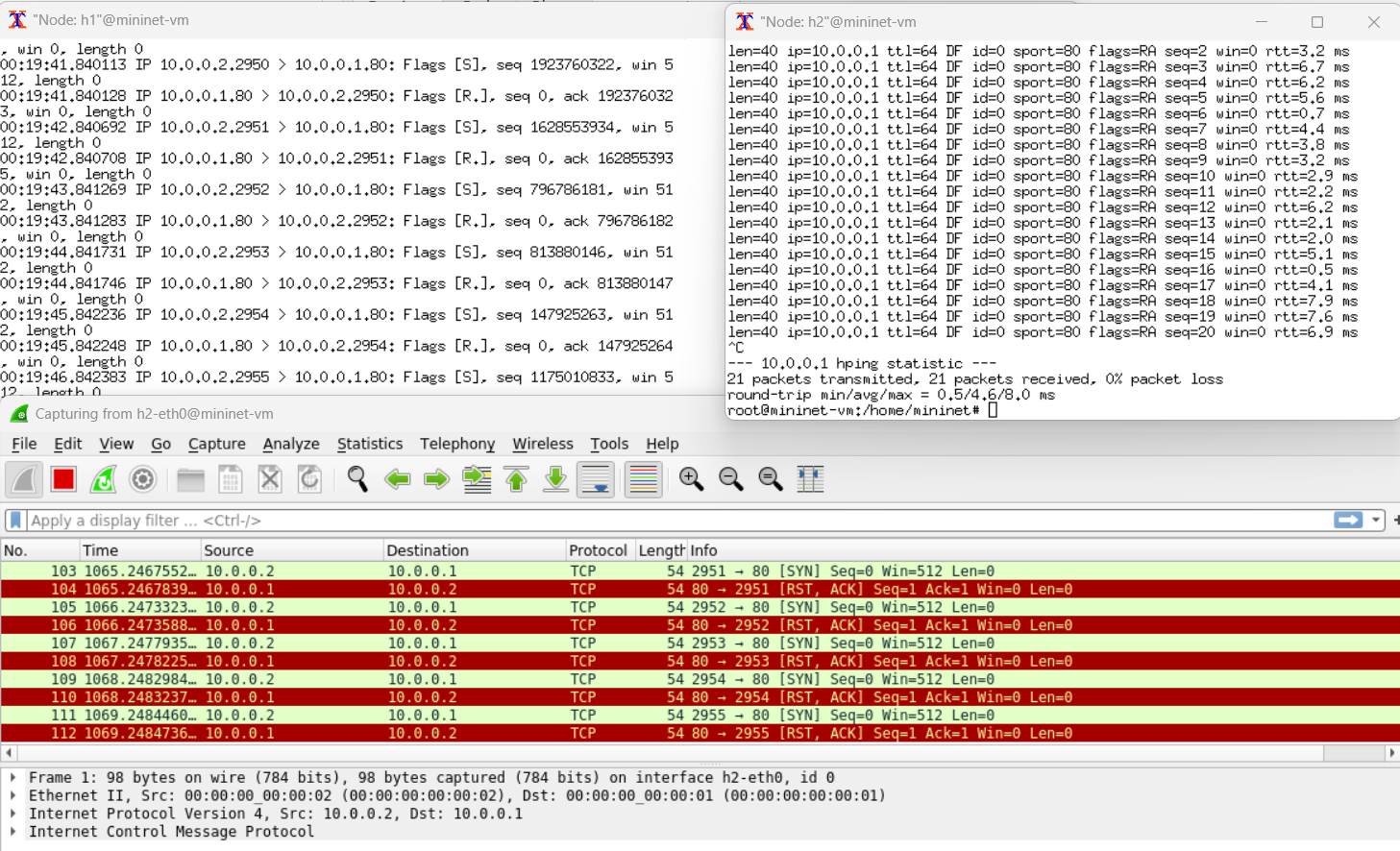Toggle packet list colorization

[643, 479]
